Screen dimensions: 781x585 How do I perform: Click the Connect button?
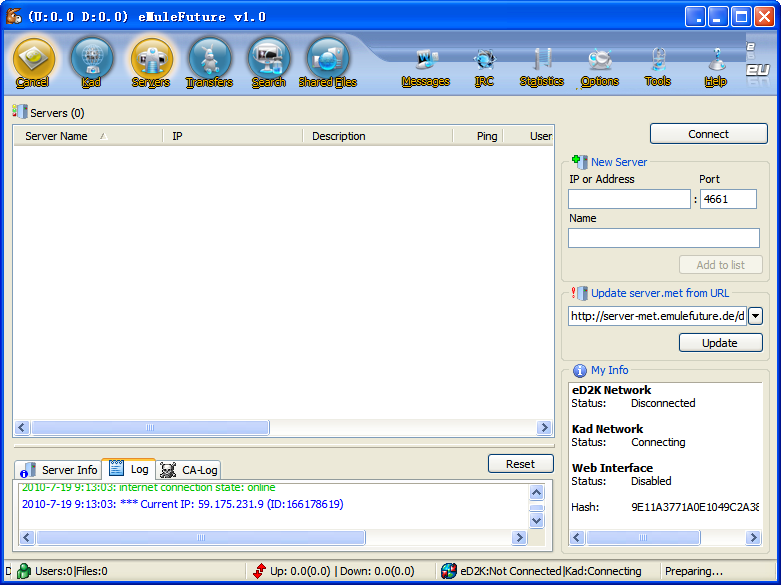pos(708,134)
